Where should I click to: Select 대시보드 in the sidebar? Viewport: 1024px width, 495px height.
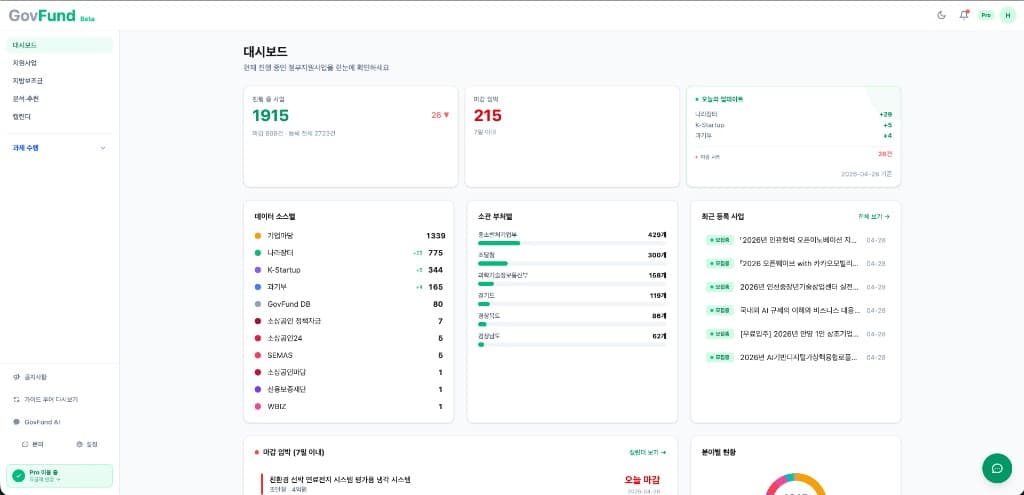click(x=59, y=45)
